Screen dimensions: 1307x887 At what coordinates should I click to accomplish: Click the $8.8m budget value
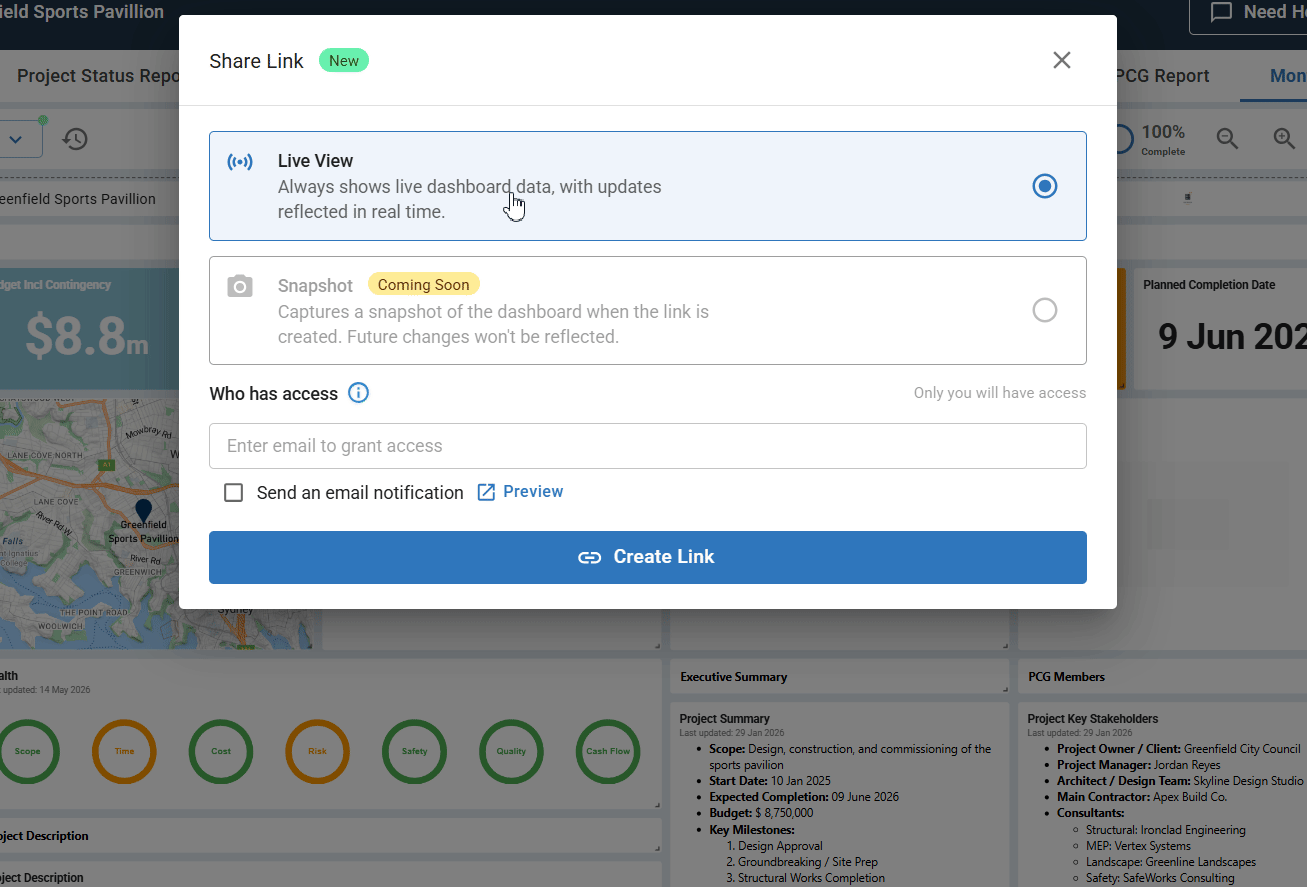click(87, 336)
